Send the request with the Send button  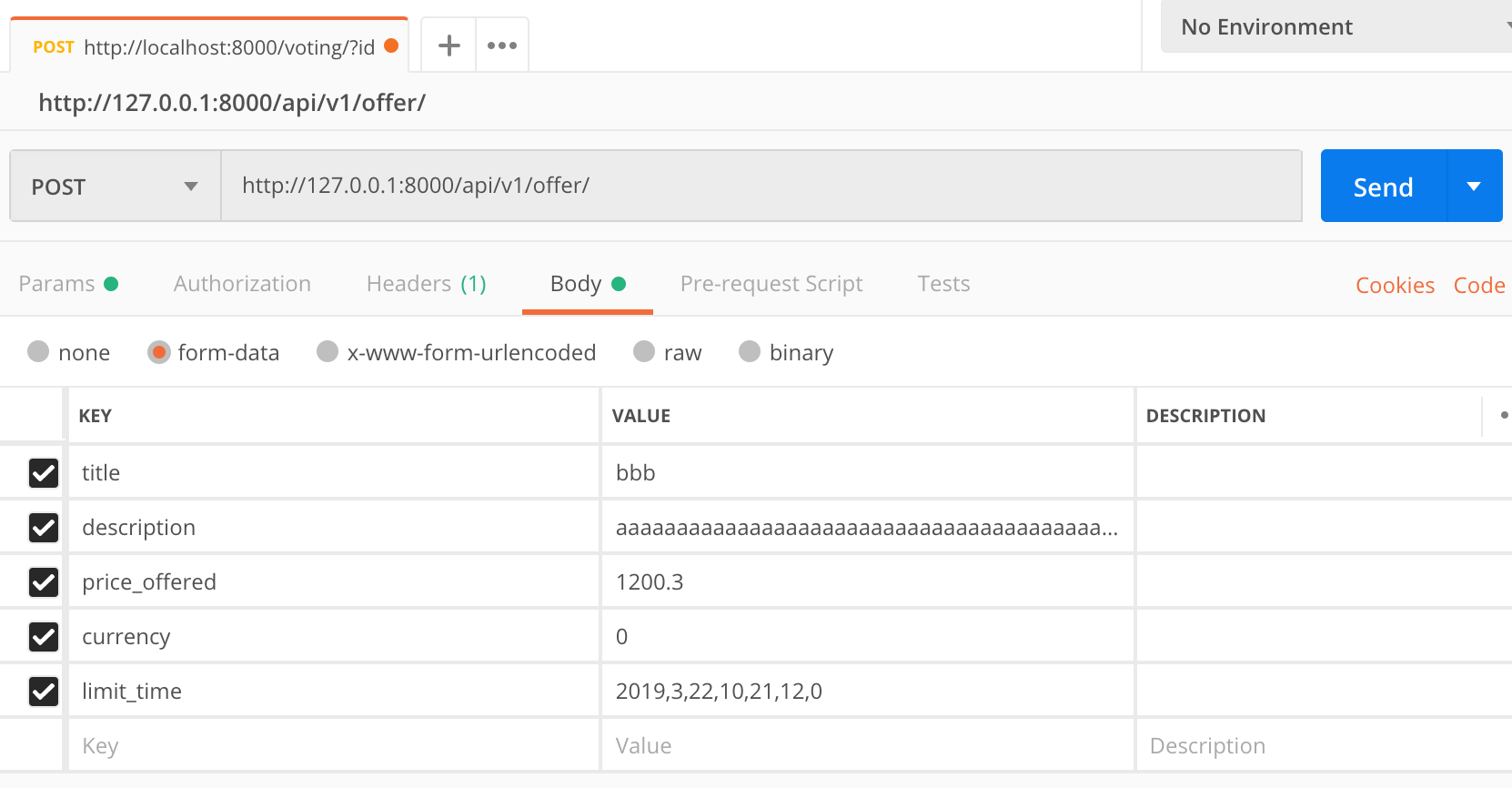(x=1383, y=187)
